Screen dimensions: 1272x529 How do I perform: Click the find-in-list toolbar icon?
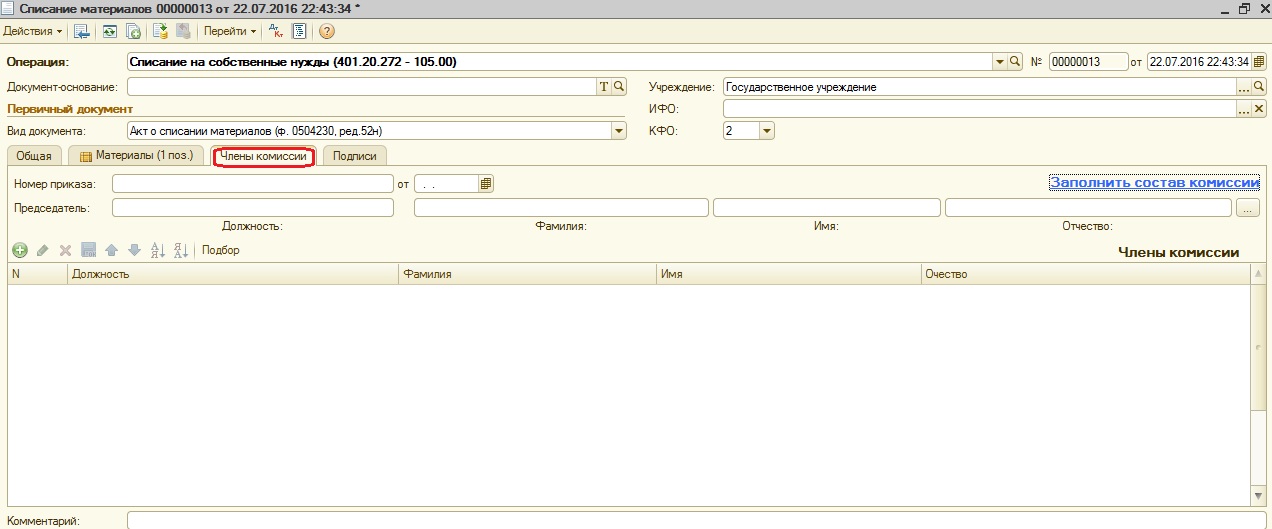pos(82,31)
